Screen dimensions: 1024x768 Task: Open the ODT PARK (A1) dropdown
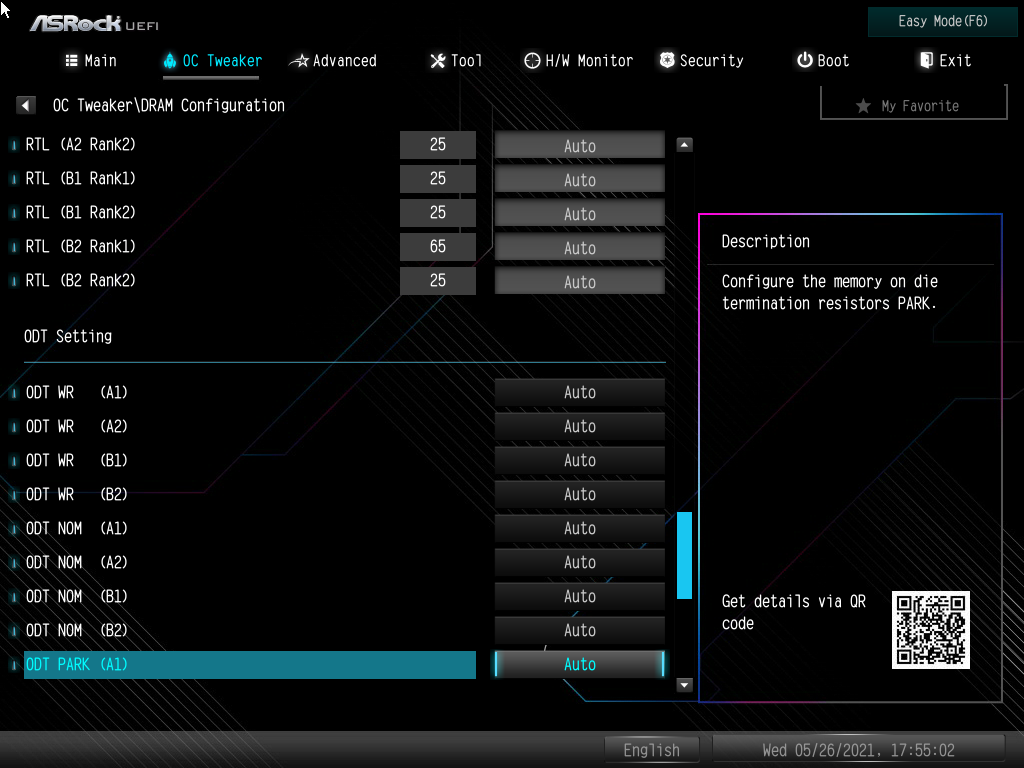(x=579, y=664)
